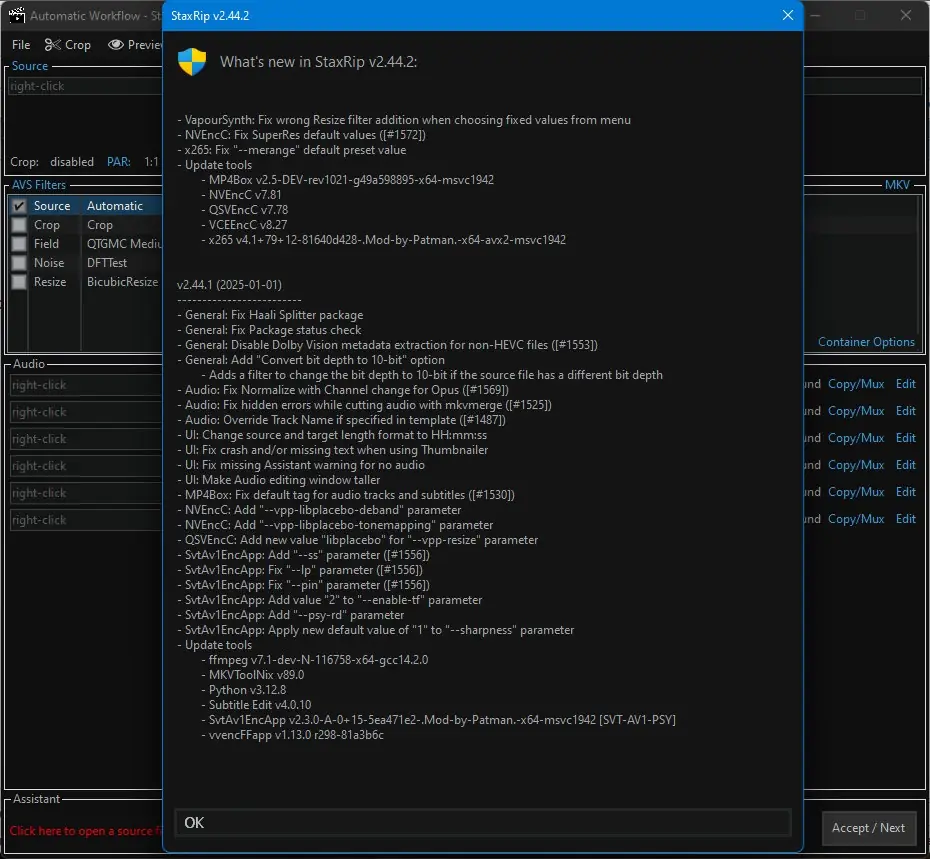The width and height of the screenshot is (930, 859).
Task: Click OK in the What's new dialog
Action: click(483, 823)
